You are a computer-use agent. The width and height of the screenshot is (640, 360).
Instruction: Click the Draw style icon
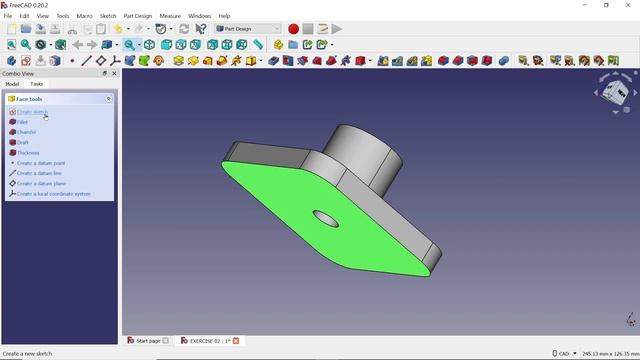[40, 44]
